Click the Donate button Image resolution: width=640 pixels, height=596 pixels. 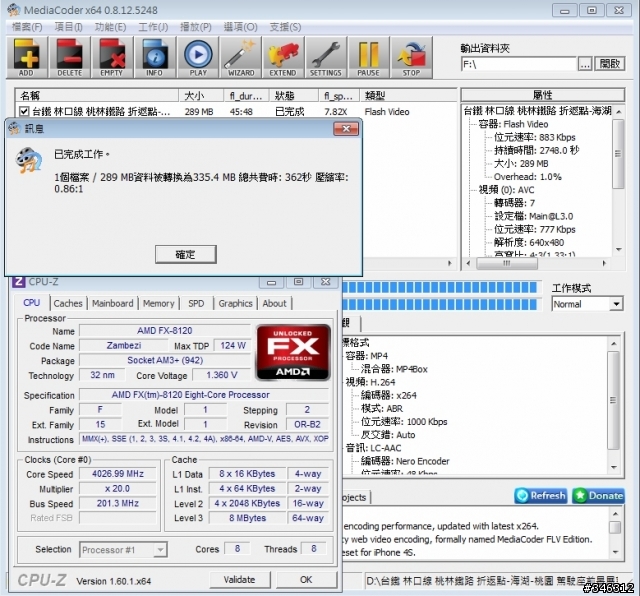click(598, 496)
